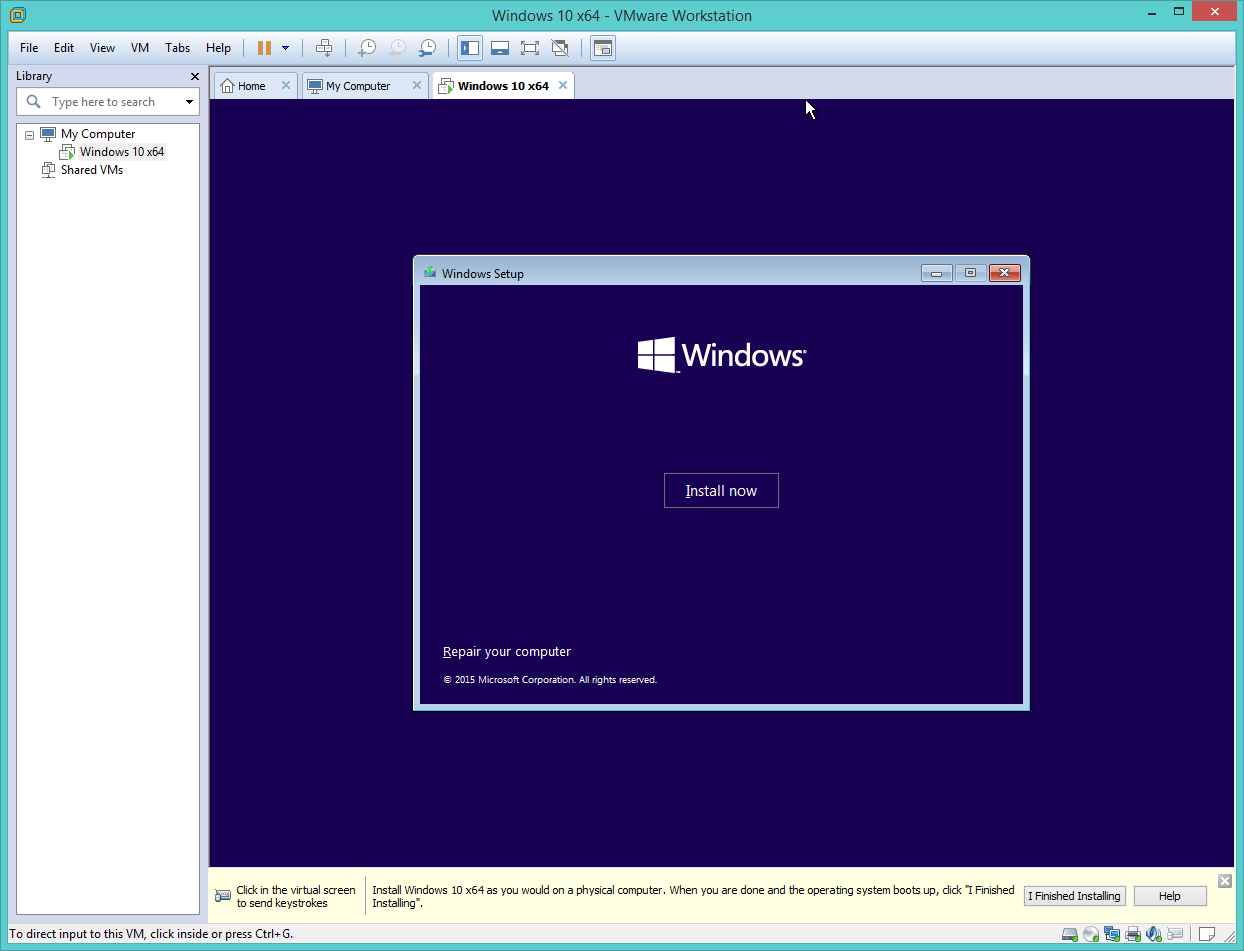Close the Library panel

click(195, 77)
